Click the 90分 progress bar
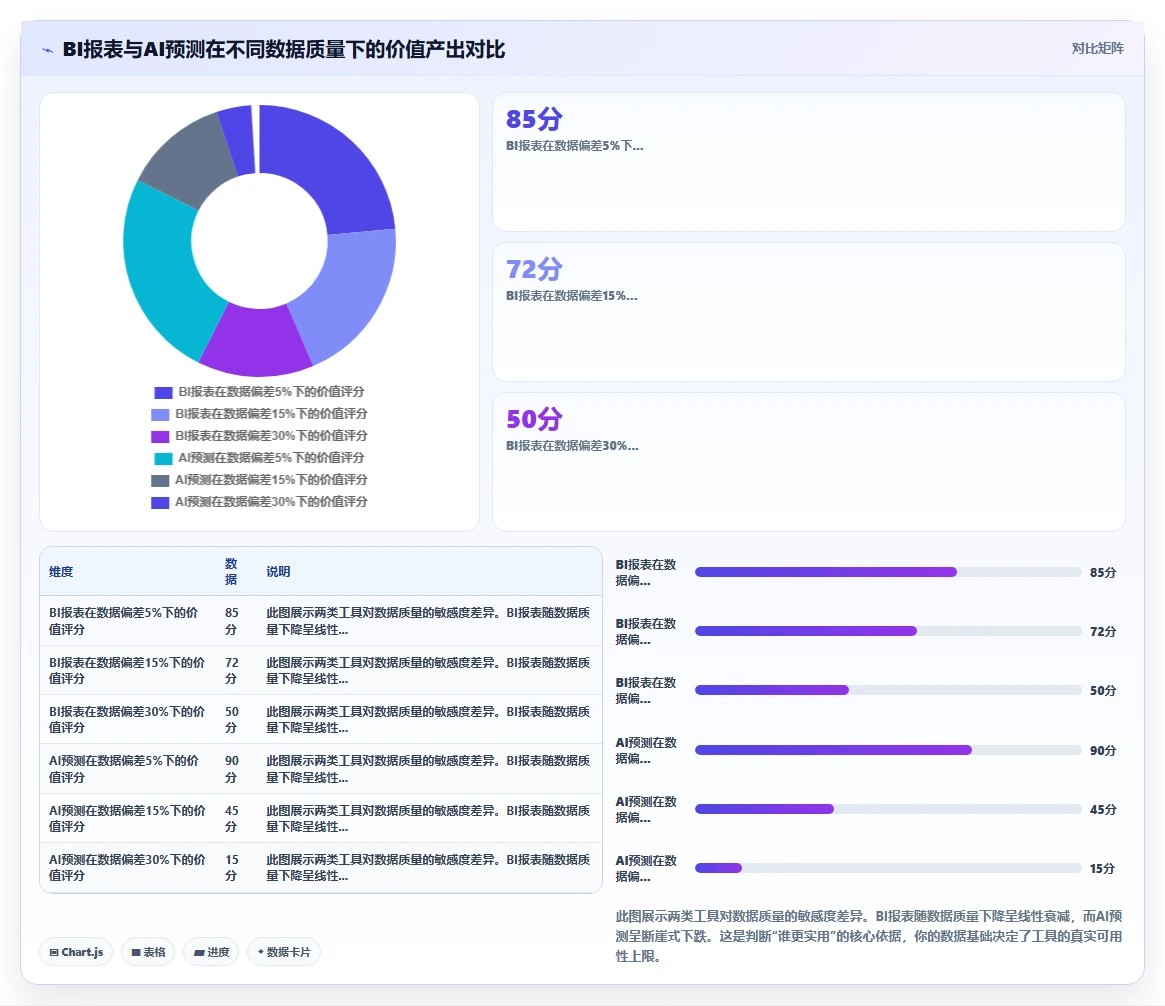The height and width of the screenshot is (1006, 1165). tap(888, 750)
